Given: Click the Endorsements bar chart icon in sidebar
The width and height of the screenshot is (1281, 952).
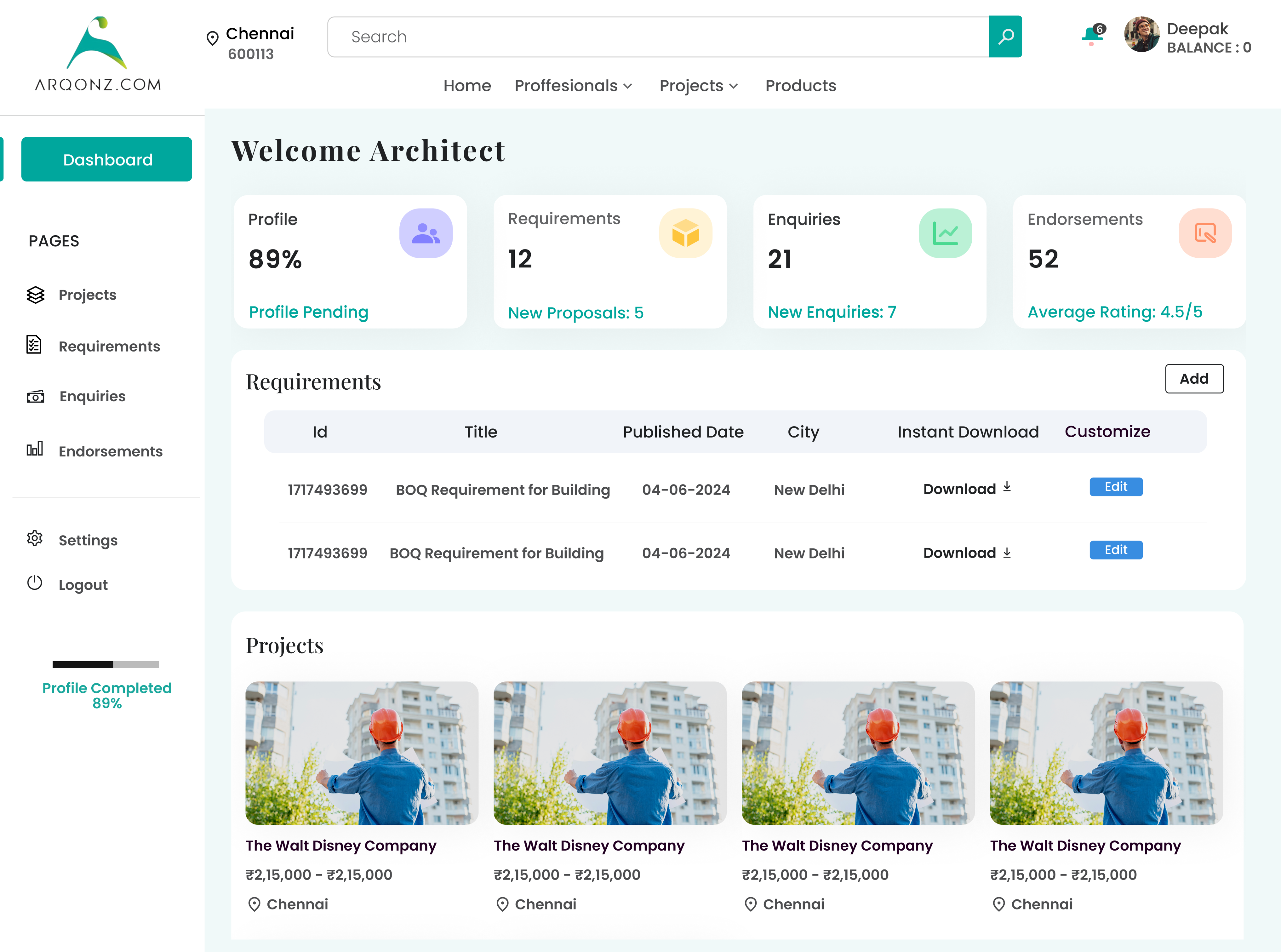Looking at the screenshot, I should tap(35, 448).
